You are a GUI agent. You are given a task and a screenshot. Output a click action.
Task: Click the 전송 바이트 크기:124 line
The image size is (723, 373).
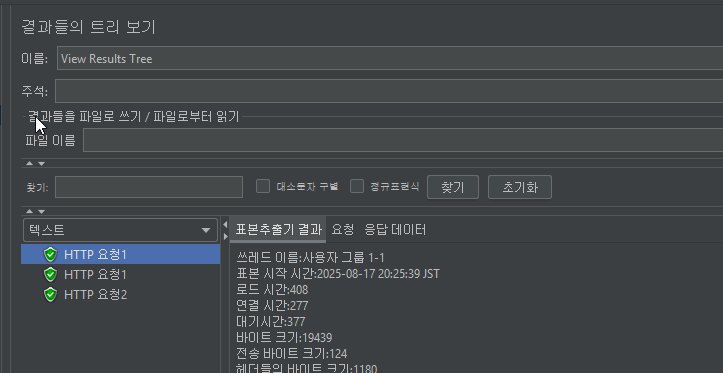pos(291,353)
